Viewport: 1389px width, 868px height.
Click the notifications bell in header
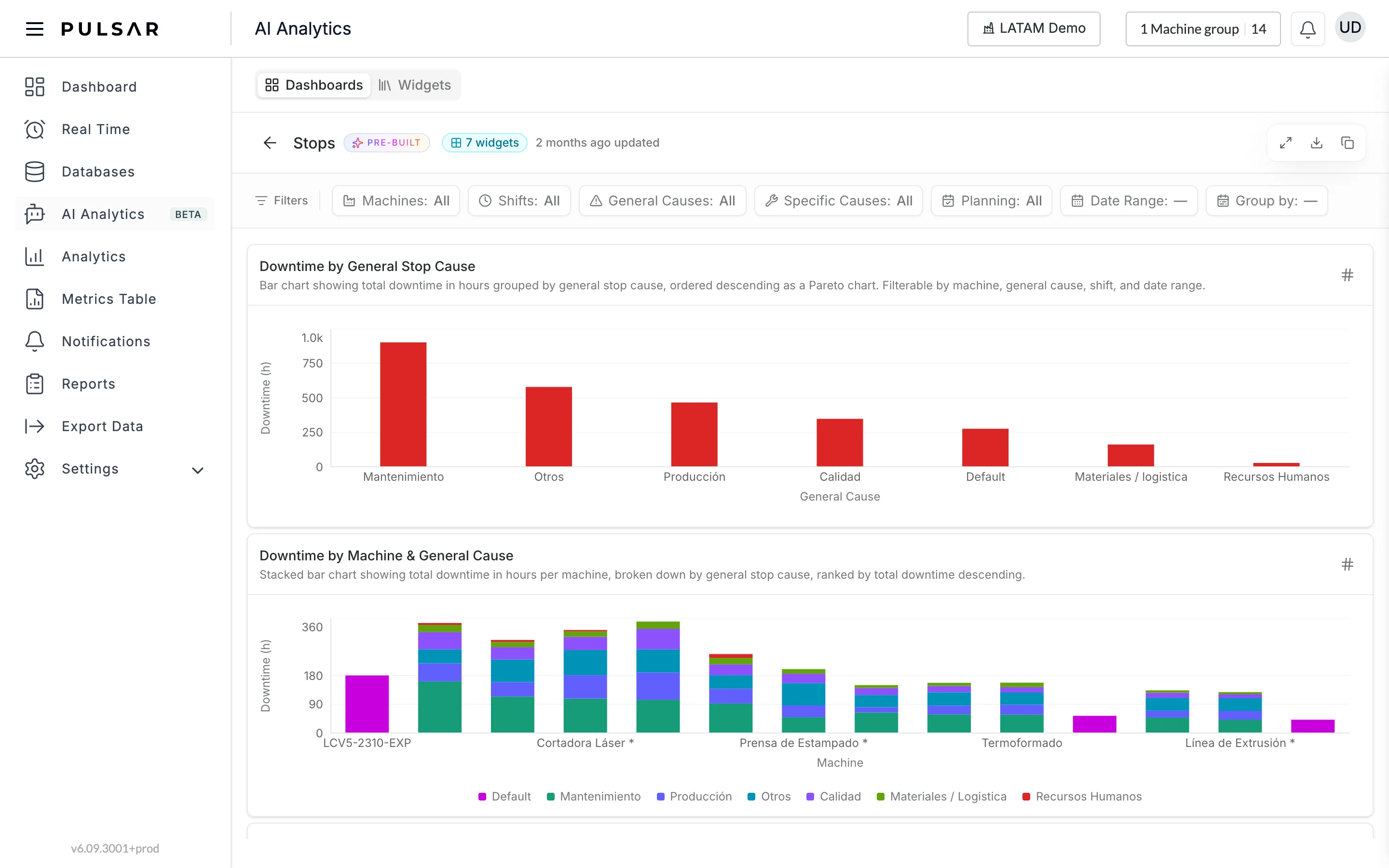click(x=1307, y=29)
